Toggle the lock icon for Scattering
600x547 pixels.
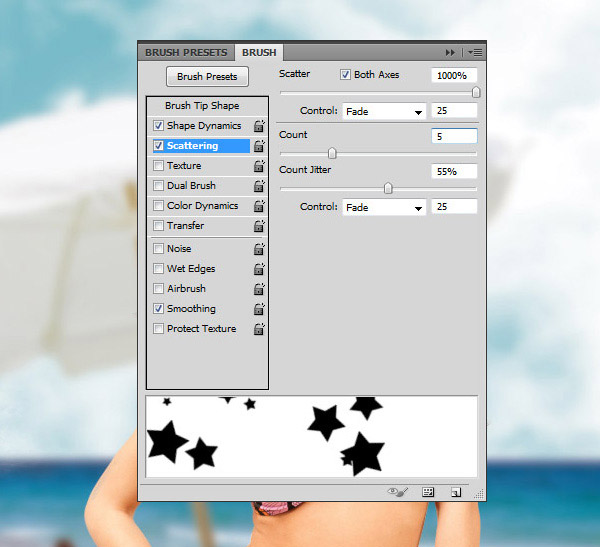tap(259, 145)
